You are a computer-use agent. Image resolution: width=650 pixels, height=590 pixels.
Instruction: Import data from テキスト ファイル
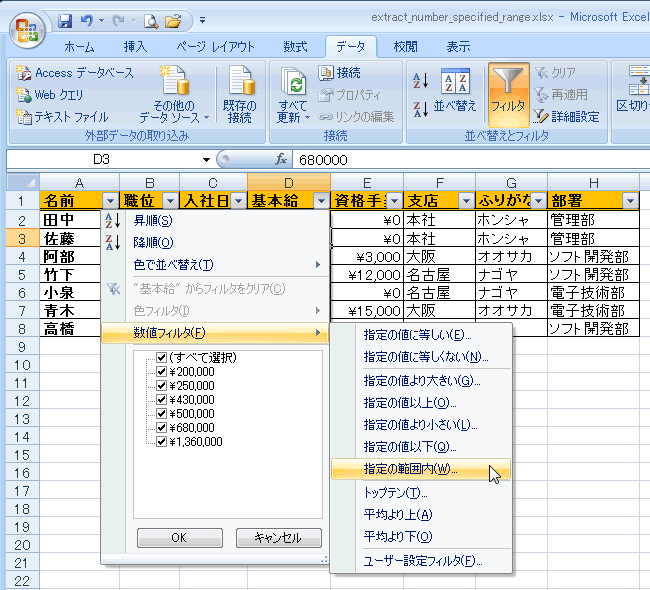point(62,117)
